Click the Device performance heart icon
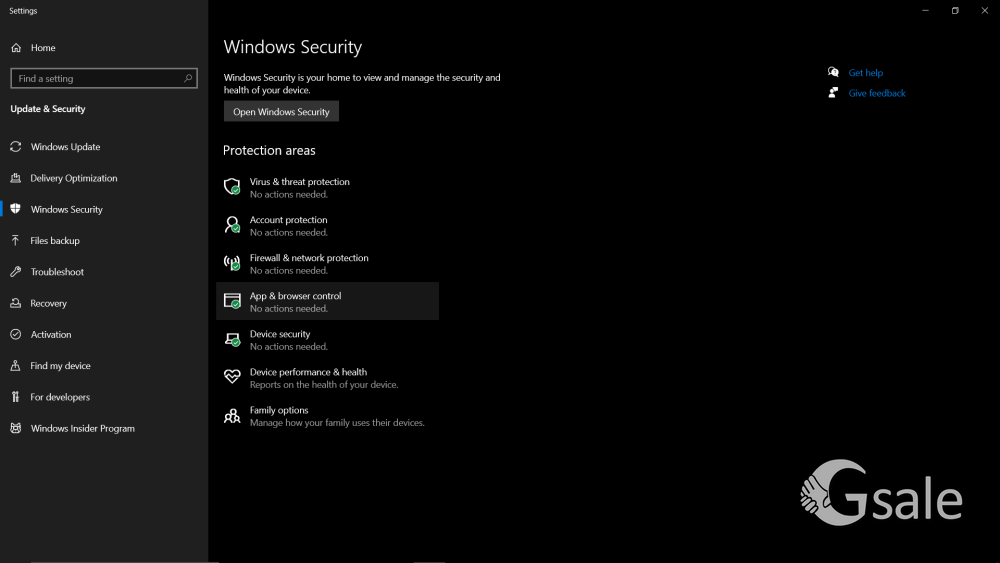Viewport: 1000px width, 563px height. tap(232, 376)
